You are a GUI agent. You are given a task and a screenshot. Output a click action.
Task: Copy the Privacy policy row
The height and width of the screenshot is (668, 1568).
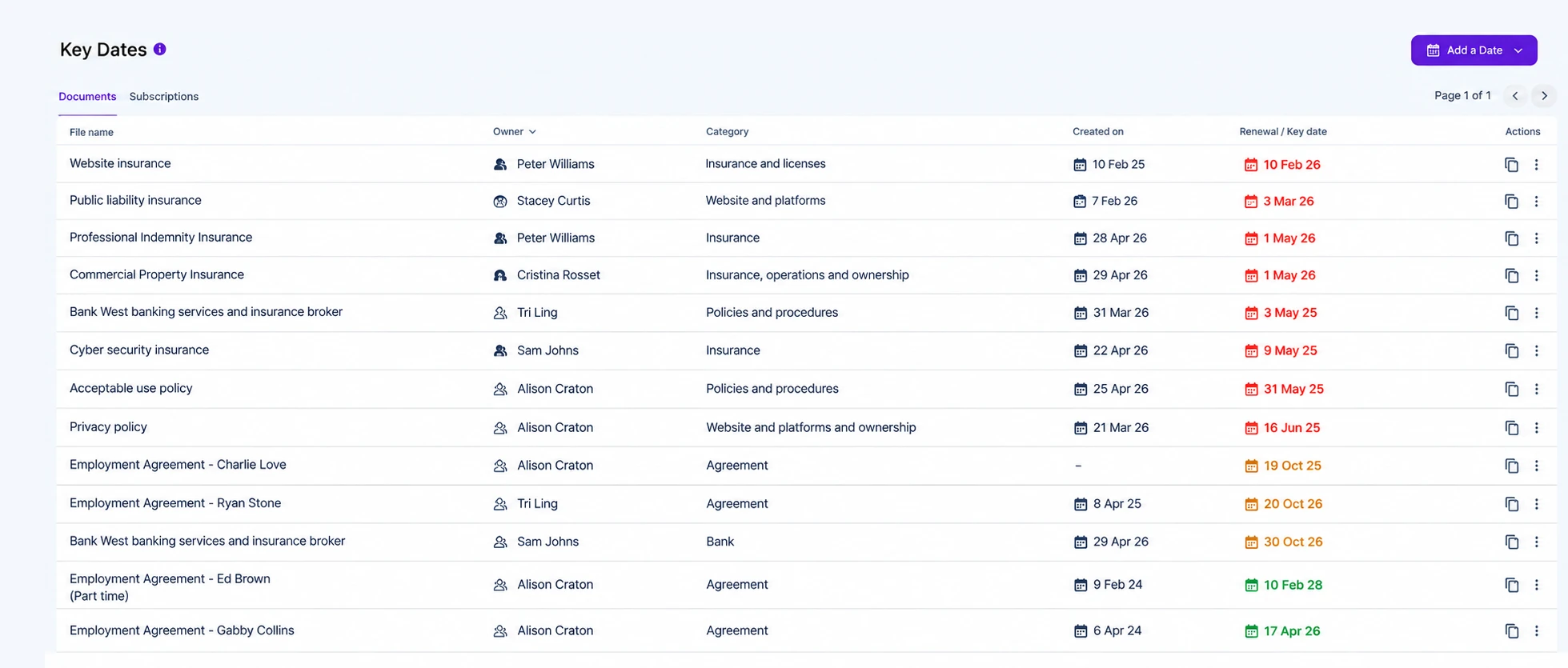tap(1511, 427)
